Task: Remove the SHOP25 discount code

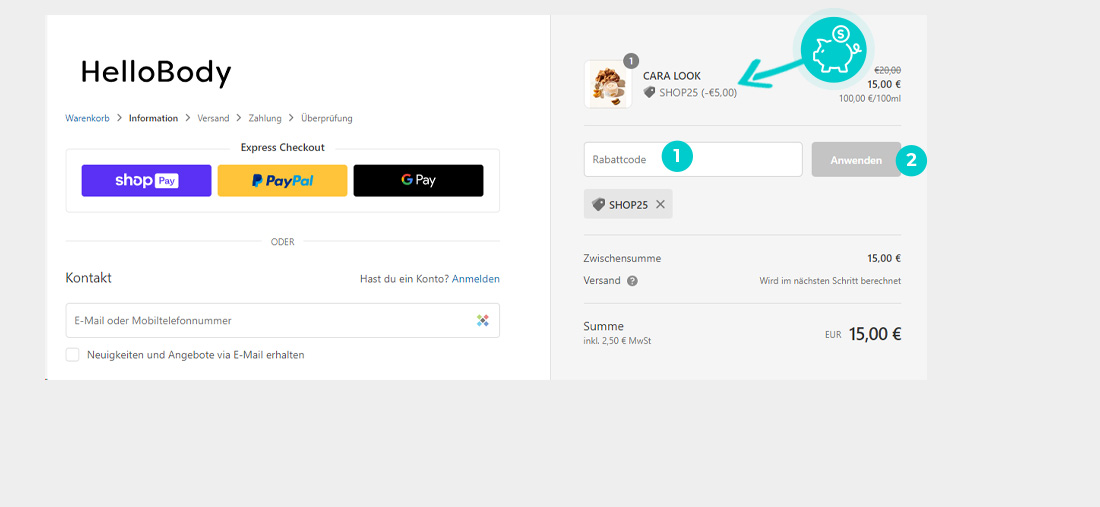Action: click(x=660, y=205)
